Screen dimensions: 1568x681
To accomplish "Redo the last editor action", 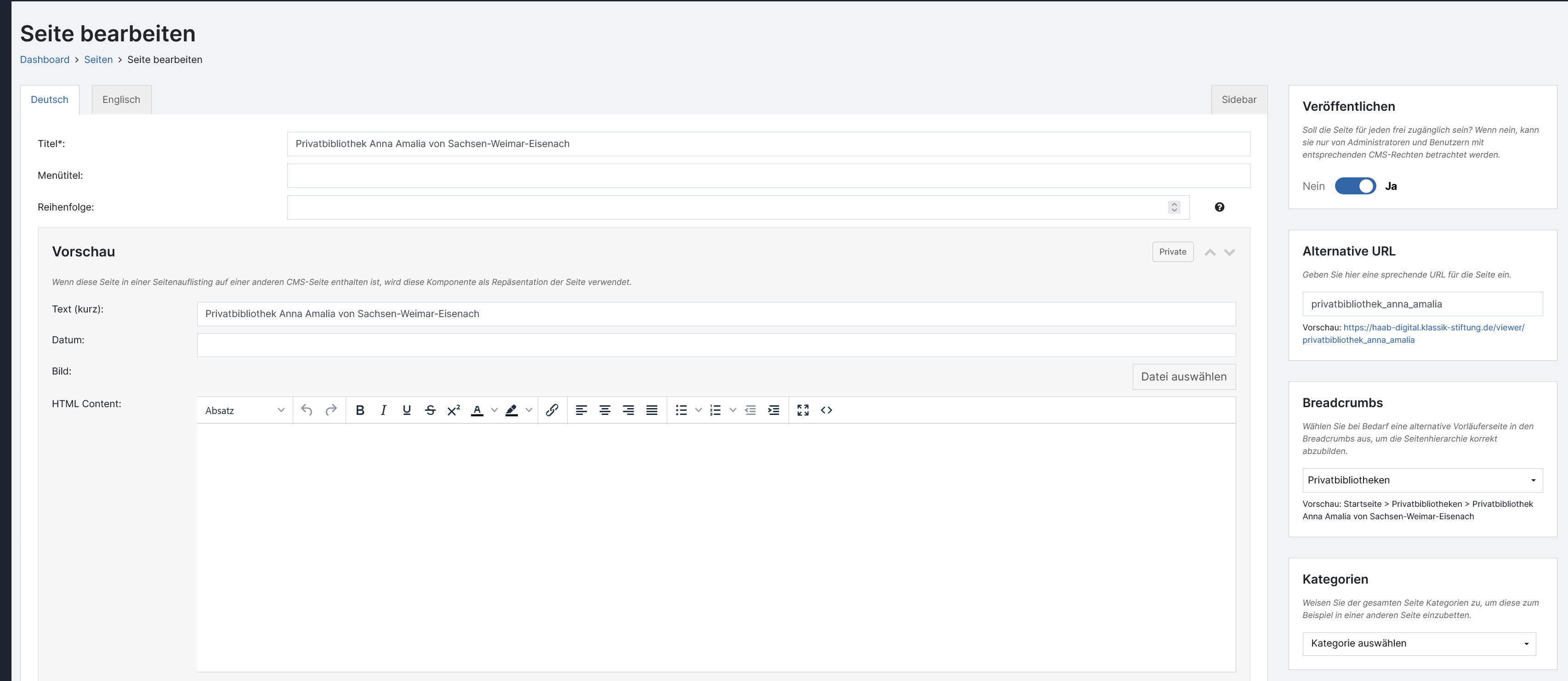I will (330, 410).
